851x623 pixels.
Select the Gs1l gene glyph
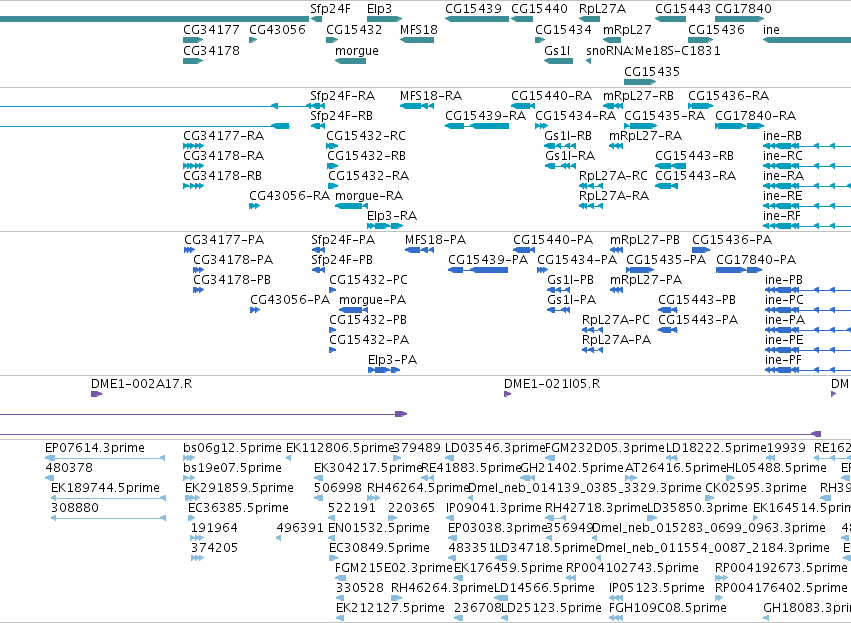pos(558,61)
